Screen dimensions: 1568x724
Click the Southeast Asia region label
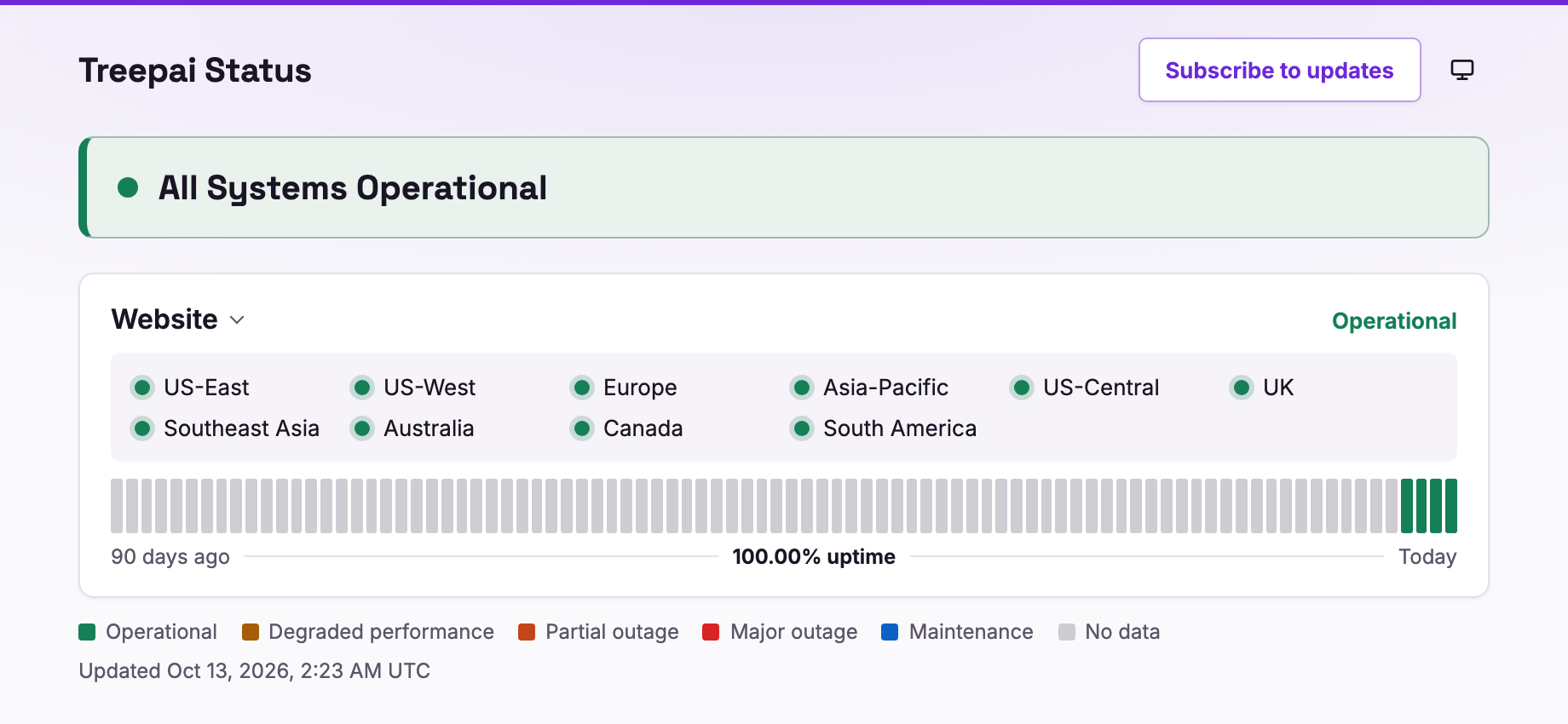pos(241,428)
